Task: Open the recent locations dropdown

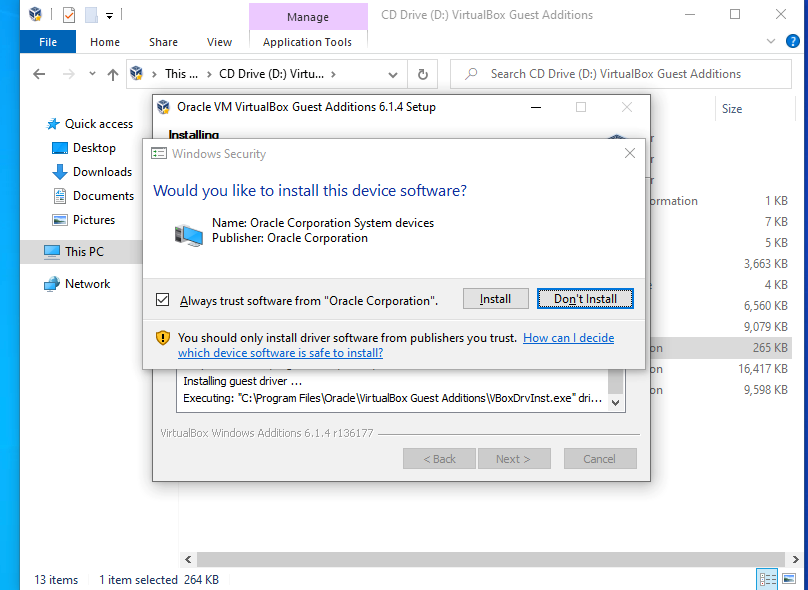Action: (92, 74)
